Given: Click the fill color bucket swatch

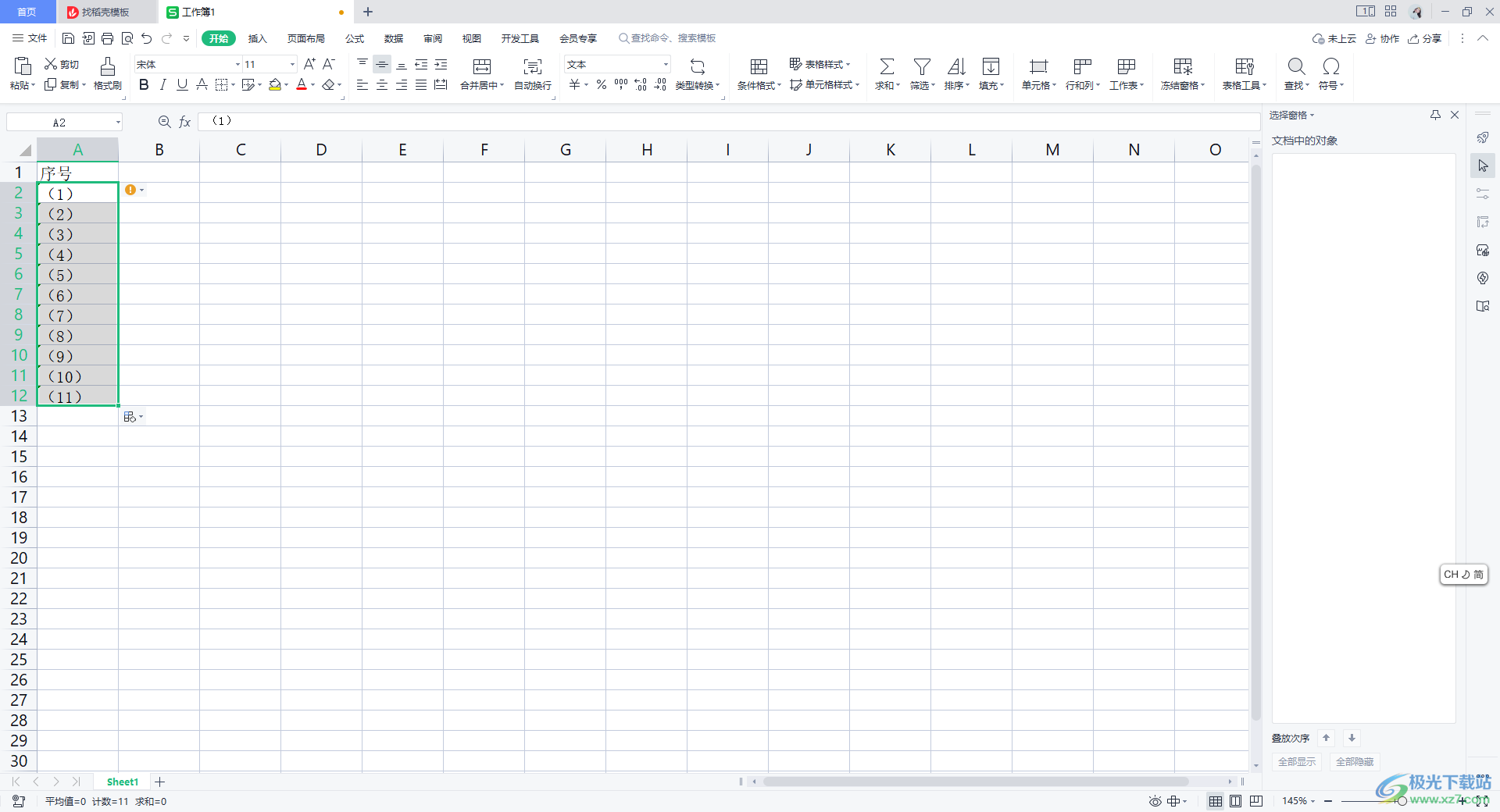Looking at the screenshot, I should tap(274, 84).
